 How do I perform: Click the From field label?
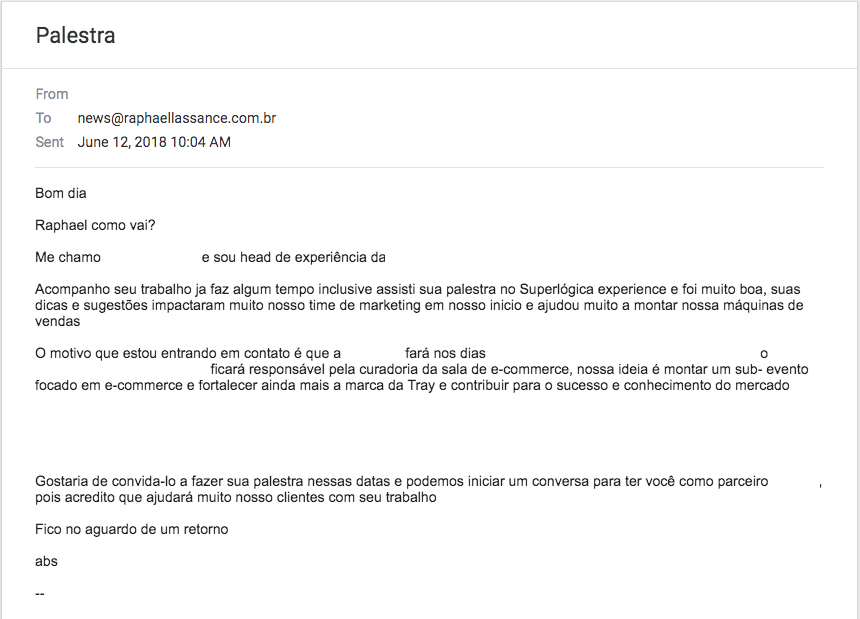click(52, 94)
